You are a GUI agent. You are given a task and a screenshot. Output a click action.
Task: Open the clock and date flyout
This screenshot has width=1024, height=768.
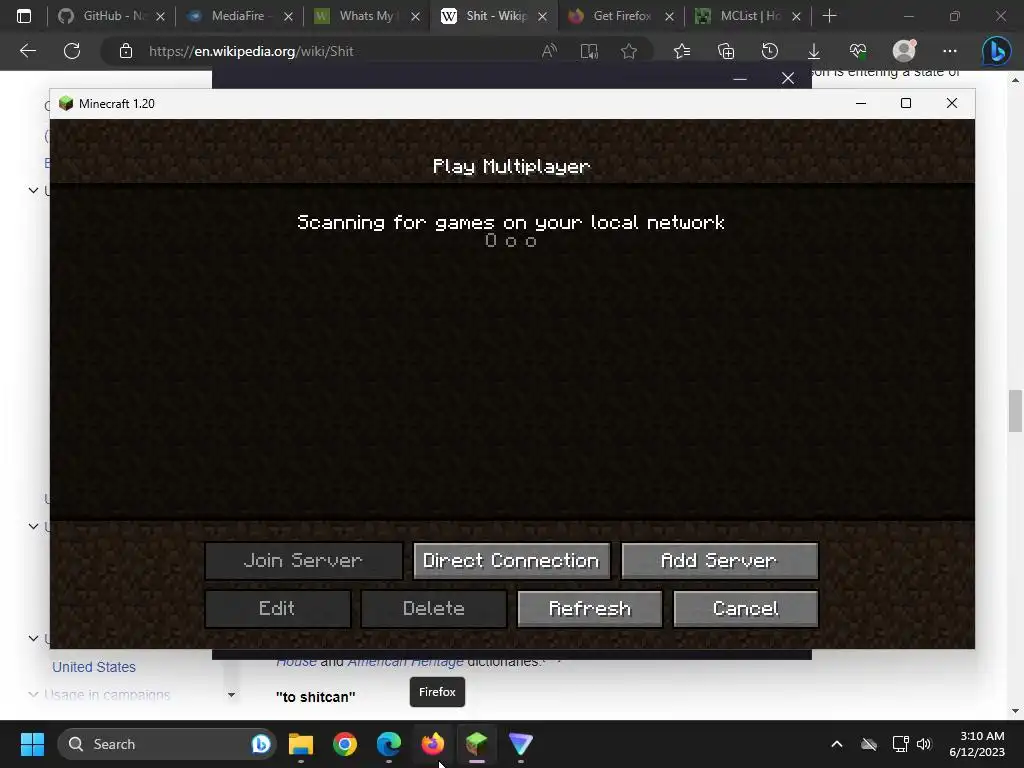point(977,744)
